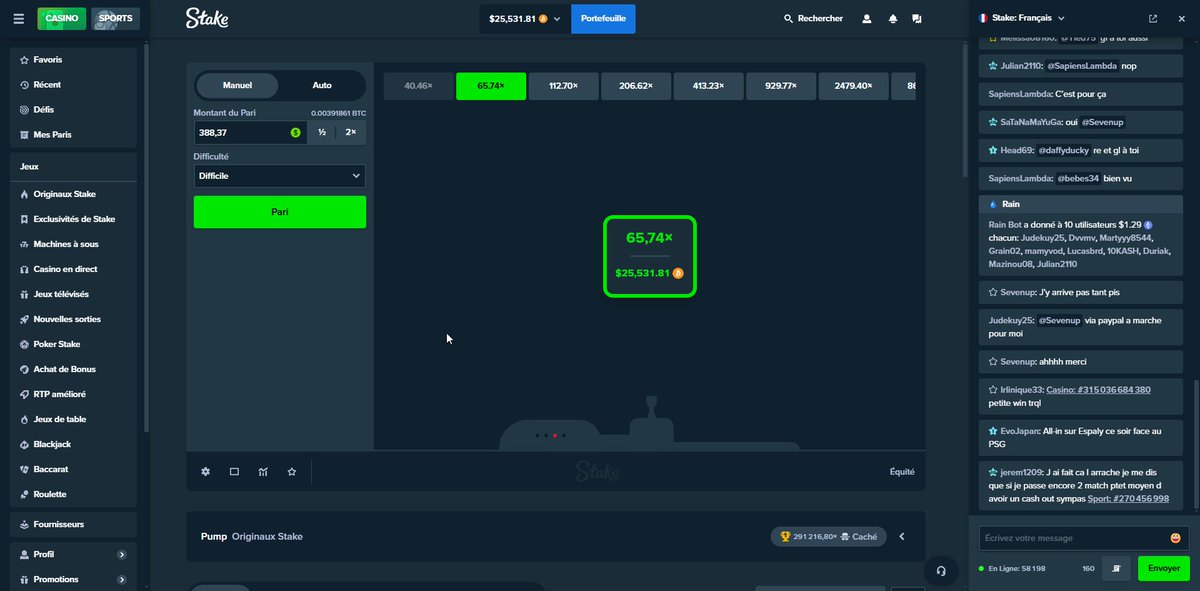Image resolution: width=1200 pixels, height=591 pixels.
Task: Open Achat de Bonus in sidebar
Action: [73, 369]
